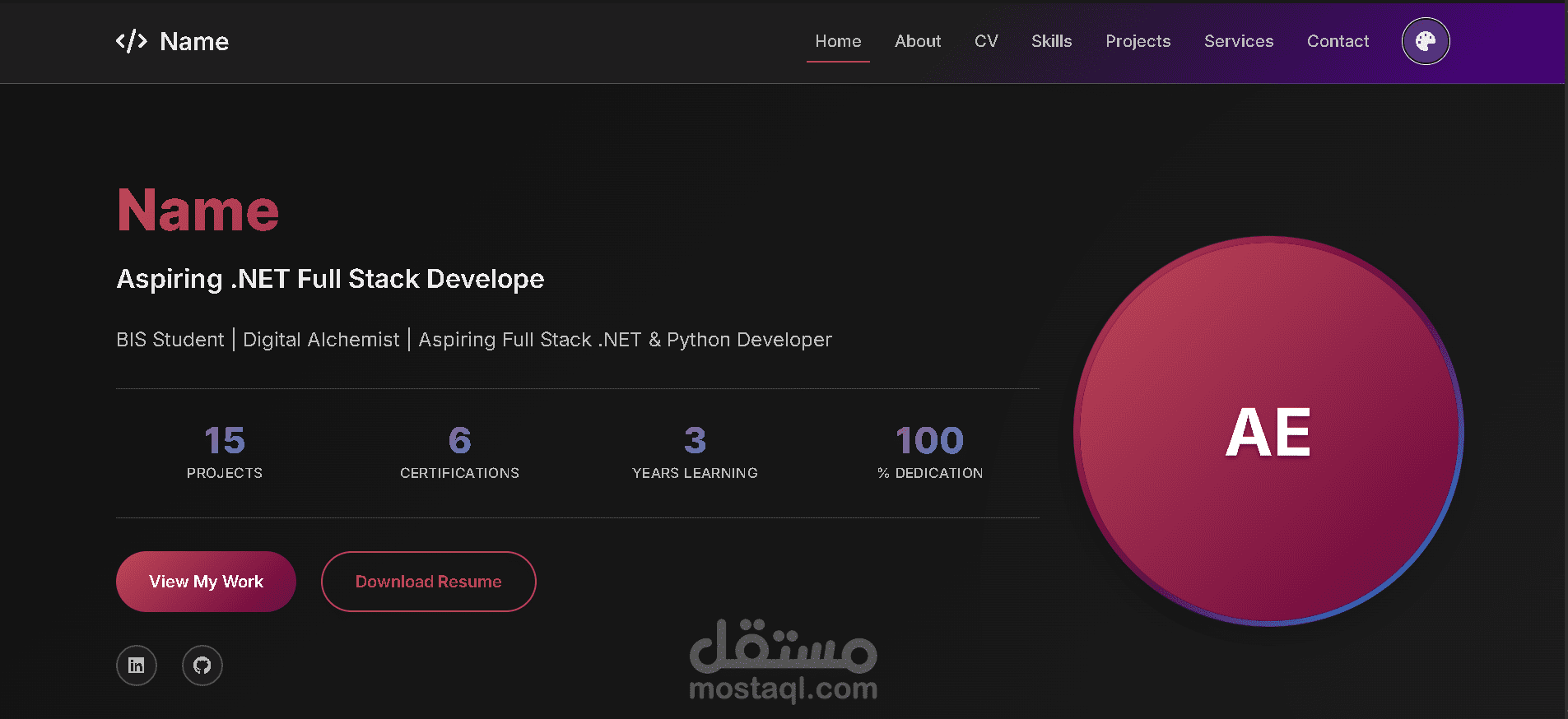Image resolution: width=1568 pixels, height=719 pixels.
Task: Open the About section link
Action: (x=917, y=41)
